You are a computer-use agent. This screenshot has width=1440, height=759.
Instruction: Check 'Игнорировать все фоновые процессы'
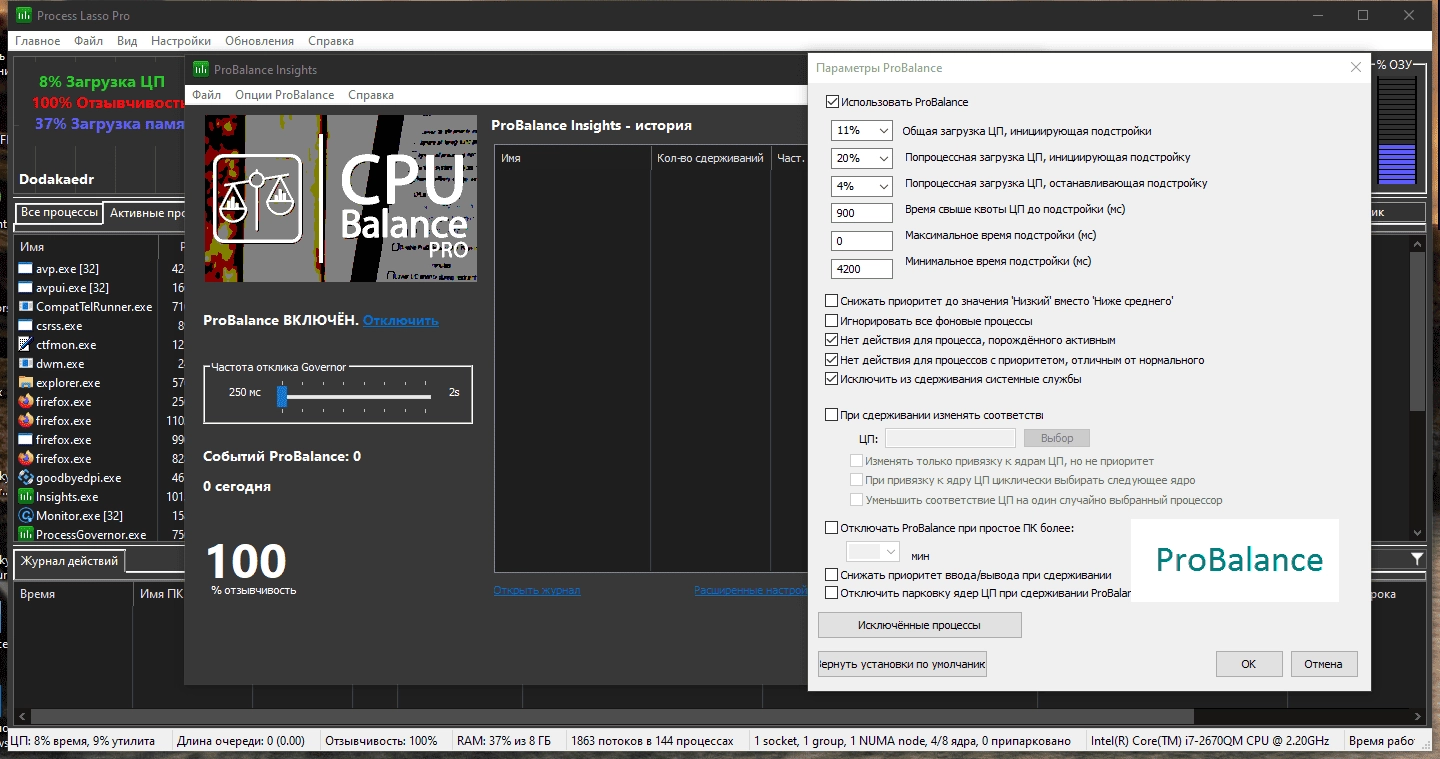click(x=832, y=321)
